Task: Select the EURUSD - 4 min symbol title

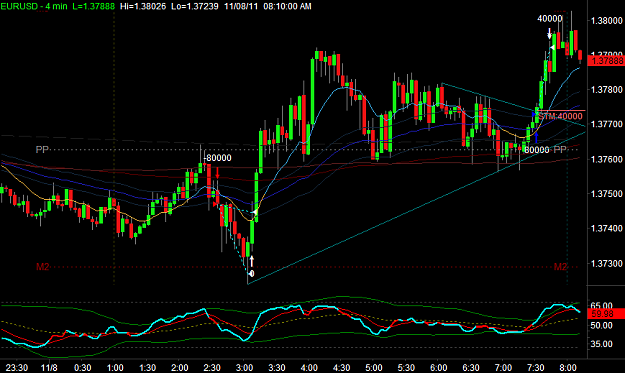Action: coord(33,6)
